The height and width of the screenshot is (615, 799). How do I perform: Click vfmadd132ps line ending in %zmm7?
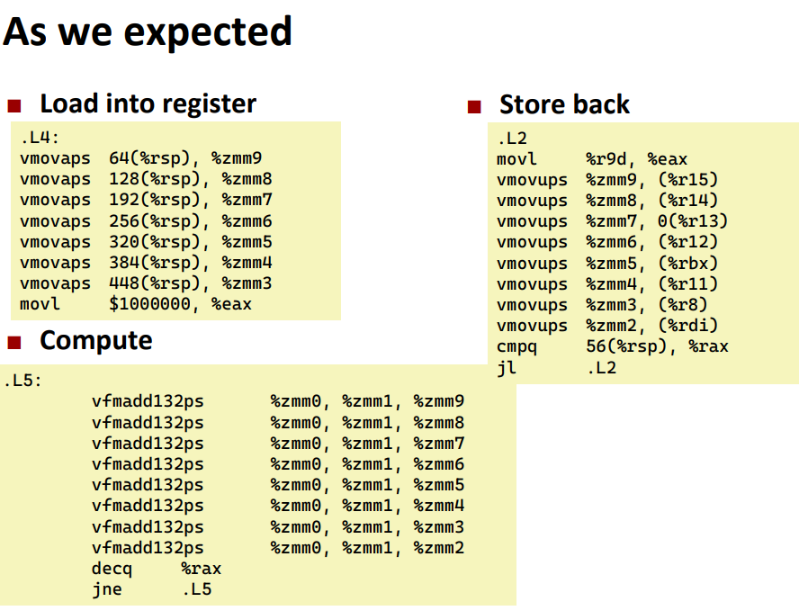[278, 443]
